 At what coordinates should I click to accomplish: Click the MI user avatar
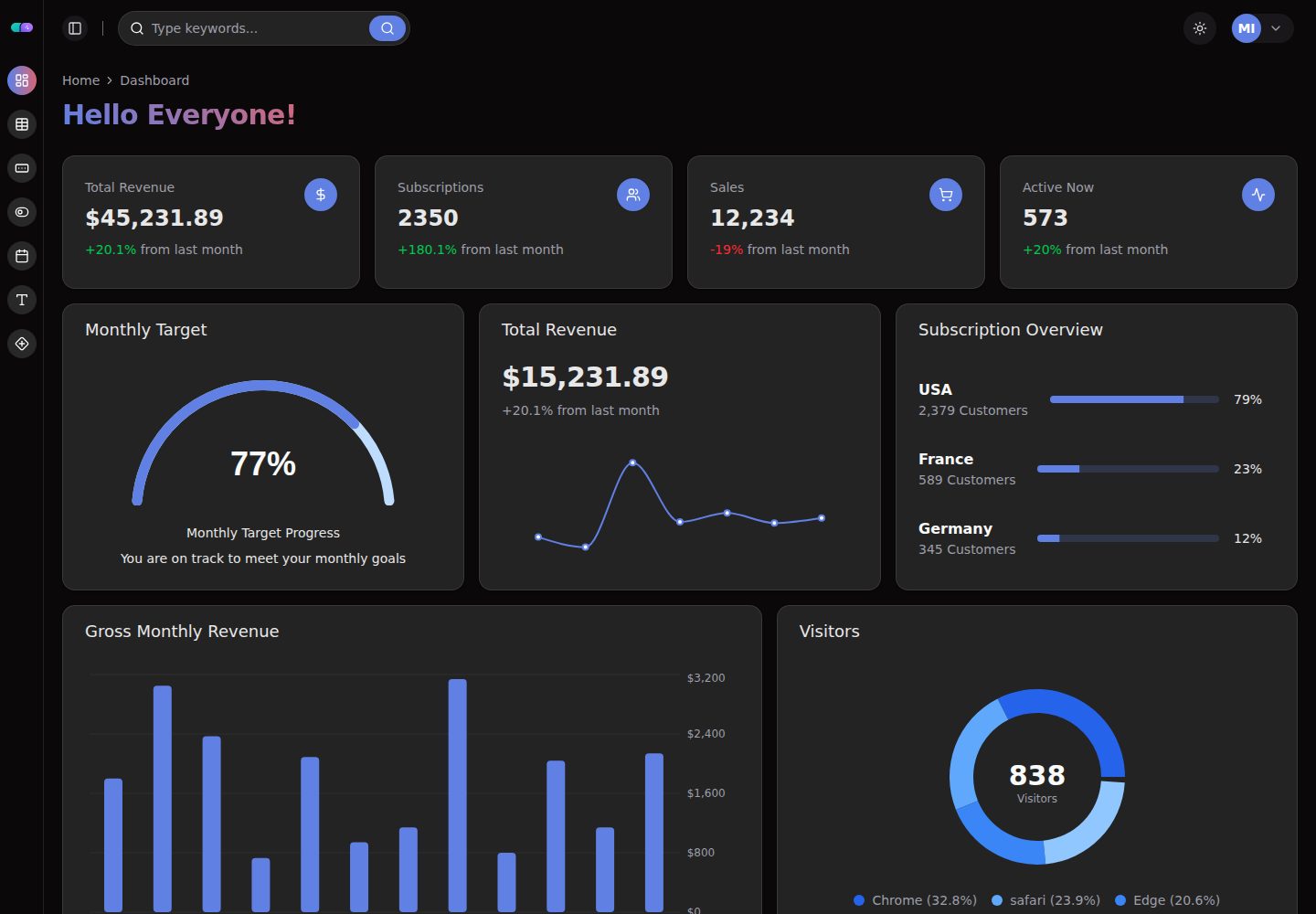point(1247,28)
